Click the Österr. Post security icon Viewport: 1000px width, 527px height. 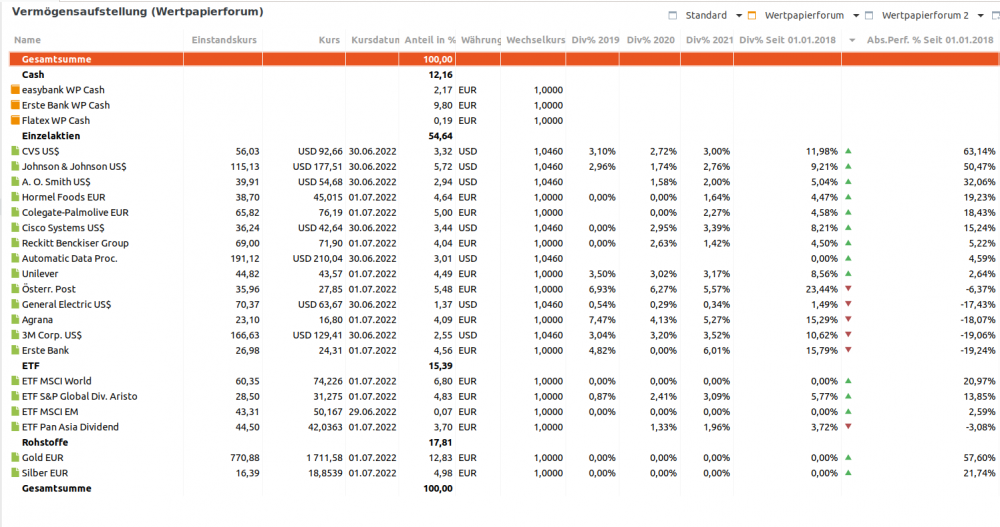click(x=15, y=289)
